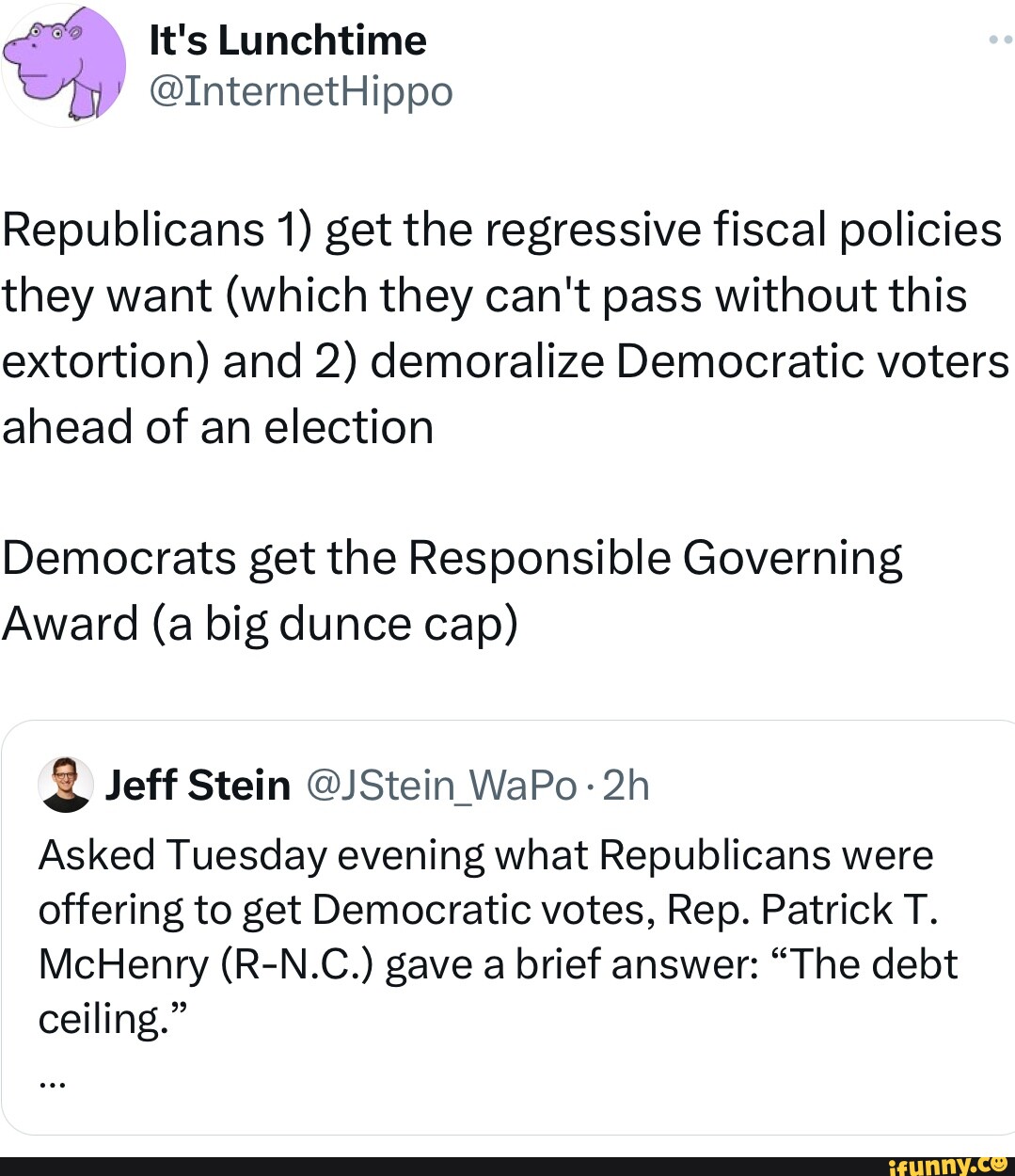The width and height of the screenshot is (1015, 1176).
Task: Expand the quoted tweet's trailing ellipsis
Action: coord(53,1082)
